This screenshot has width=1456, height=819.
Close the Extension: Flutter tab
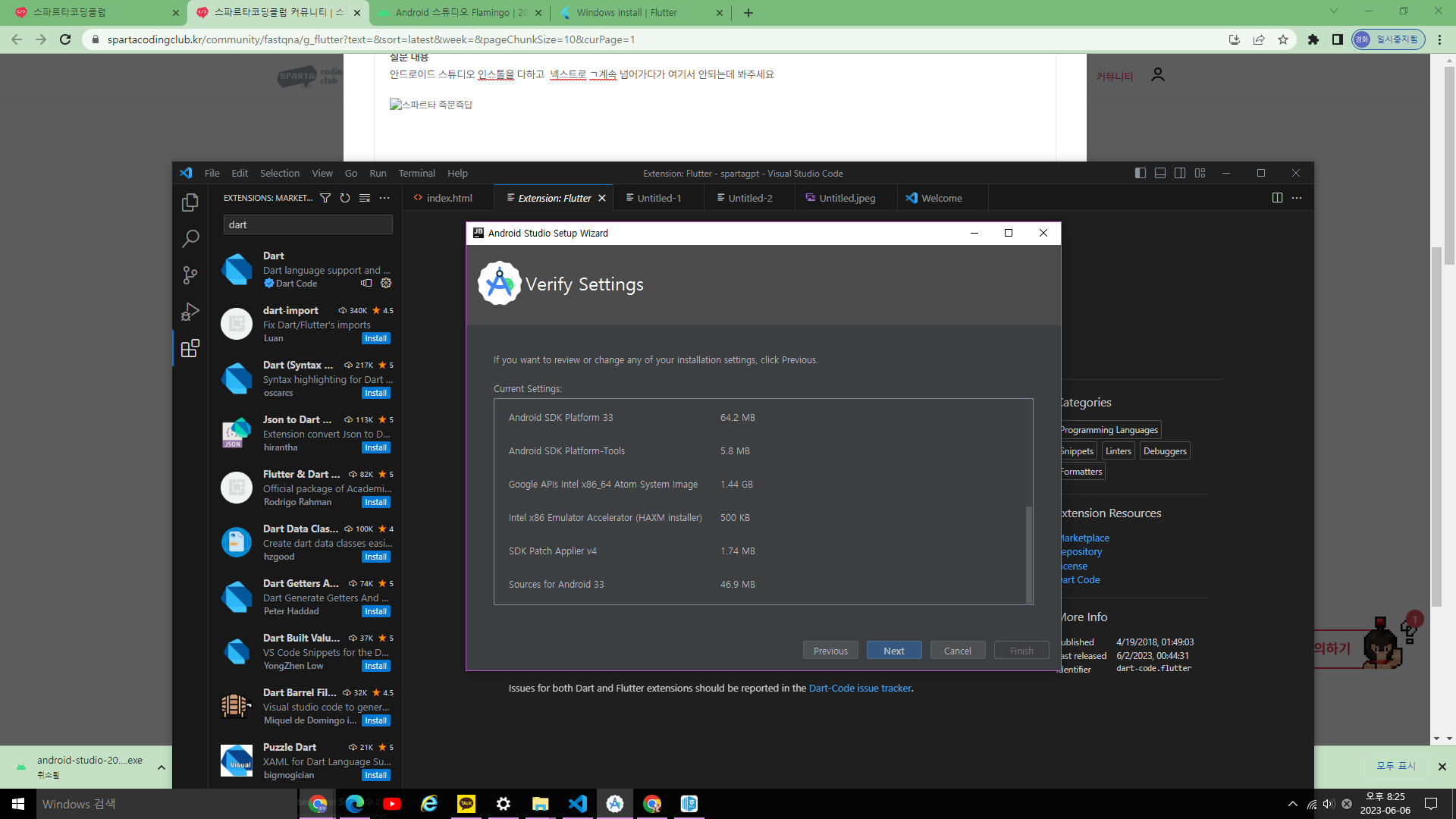tap(602, 198)
